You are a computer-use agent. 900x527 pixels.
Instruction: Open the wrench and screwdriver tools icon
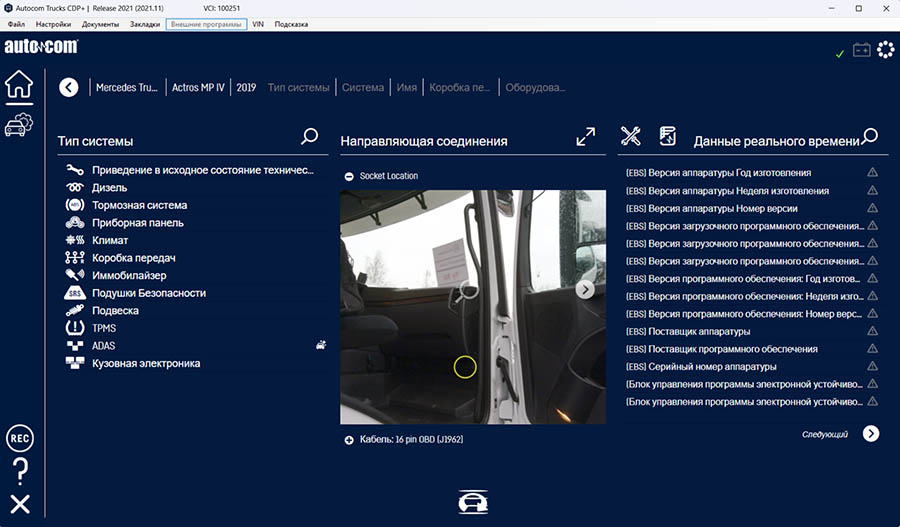click(631, 136)
